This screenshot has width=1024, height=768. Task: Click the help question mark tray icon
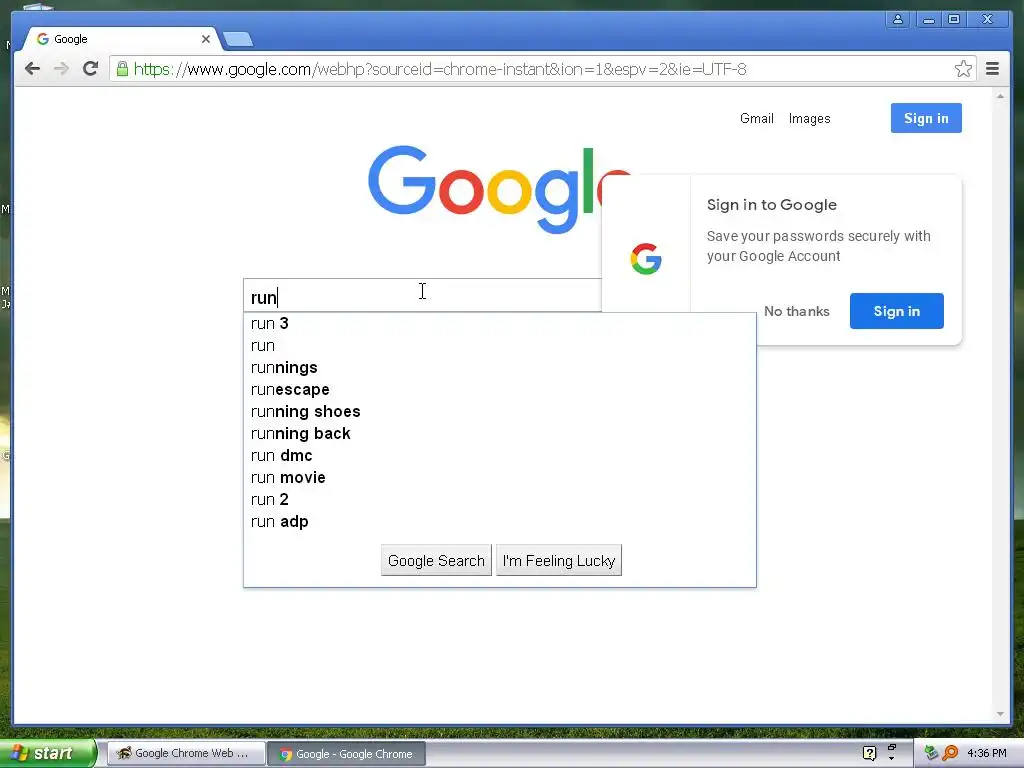point(869,753)
